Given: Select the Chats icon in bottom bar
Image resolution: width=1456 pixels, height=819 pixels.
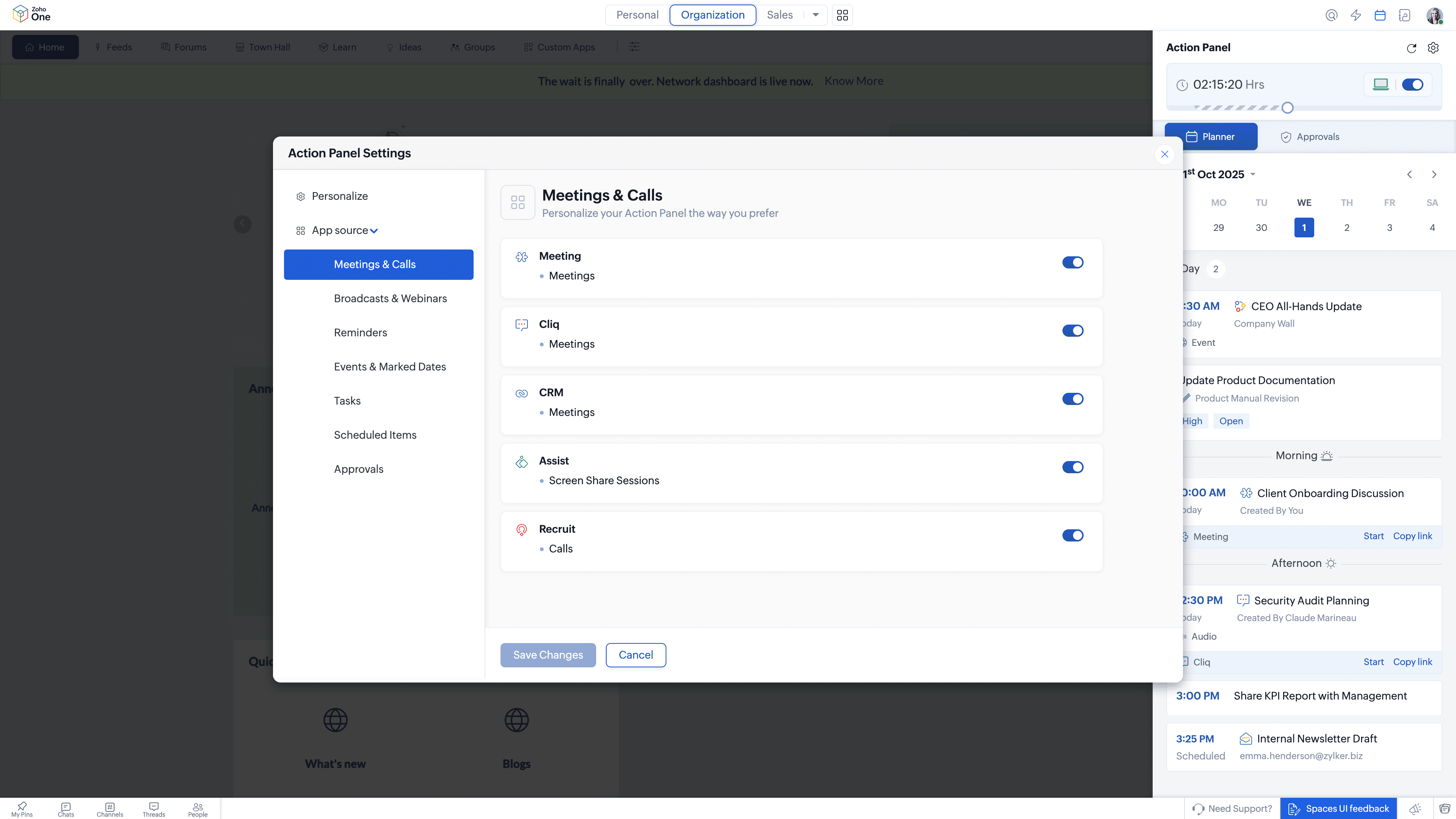Looking at the screenshot, I should pos(65,808).
